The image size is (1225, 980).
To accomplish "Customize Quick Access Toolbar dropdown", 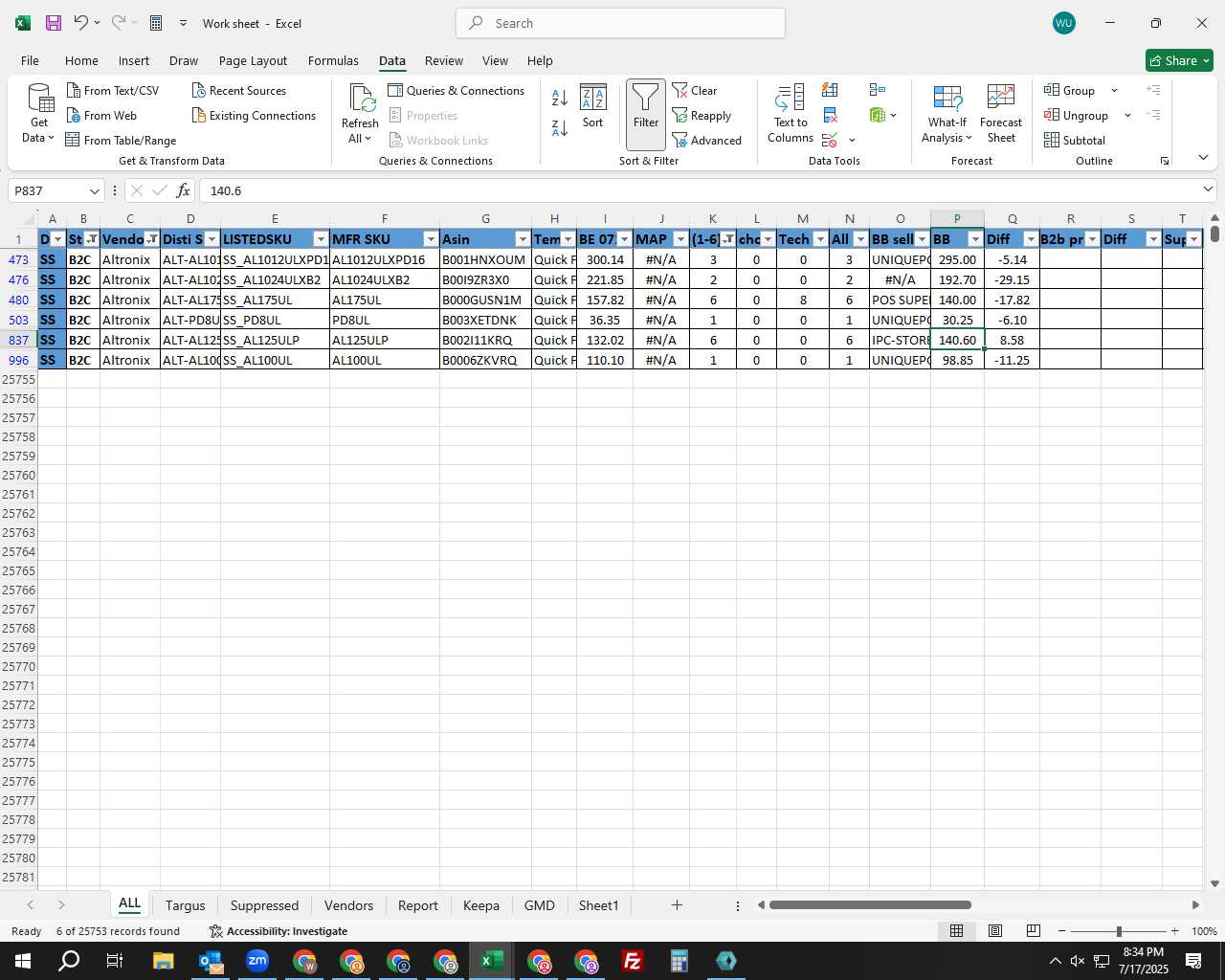I will (x=183, y=23).
